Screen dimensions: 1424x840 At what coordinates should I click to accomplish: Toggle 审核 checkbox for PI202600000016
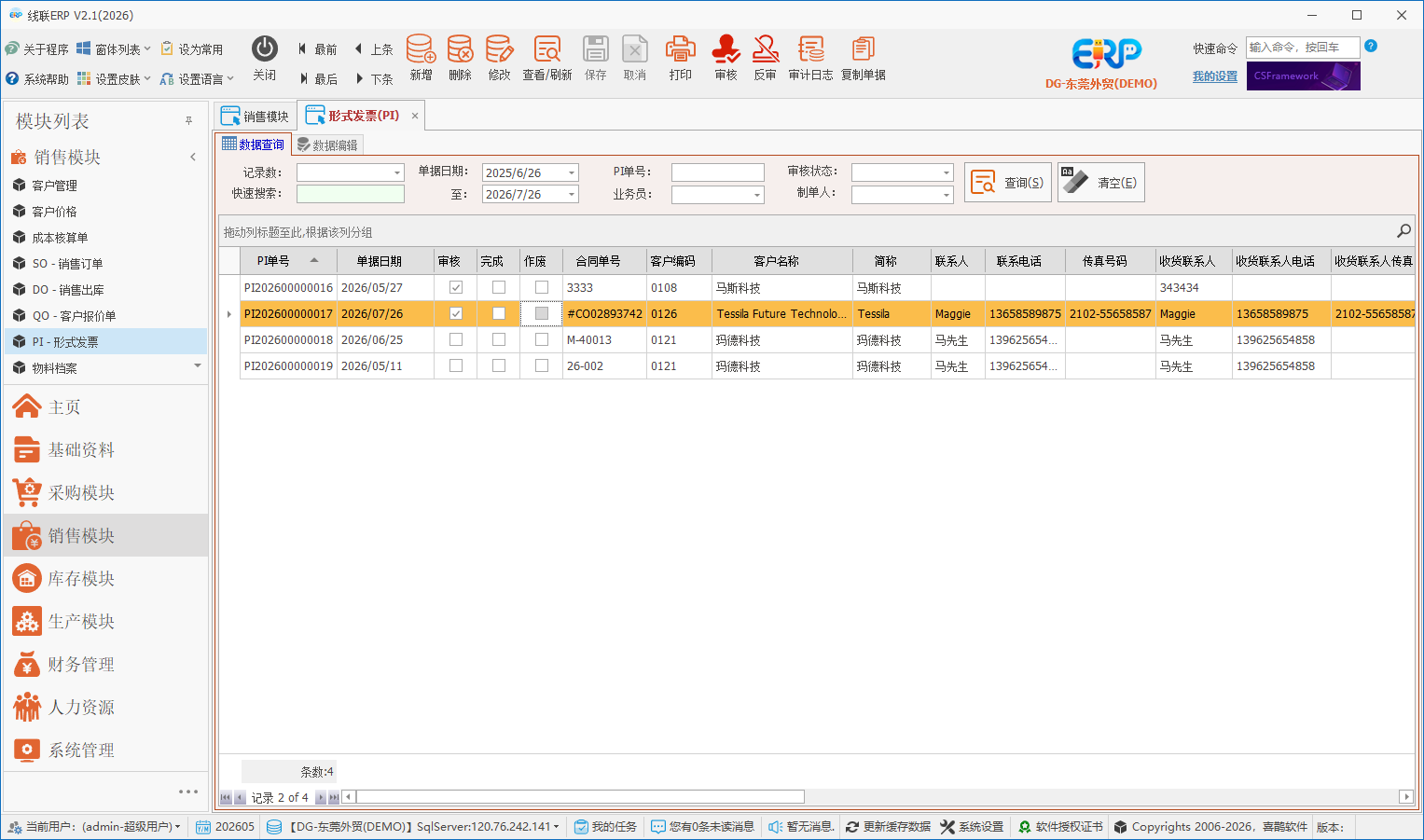456,287
